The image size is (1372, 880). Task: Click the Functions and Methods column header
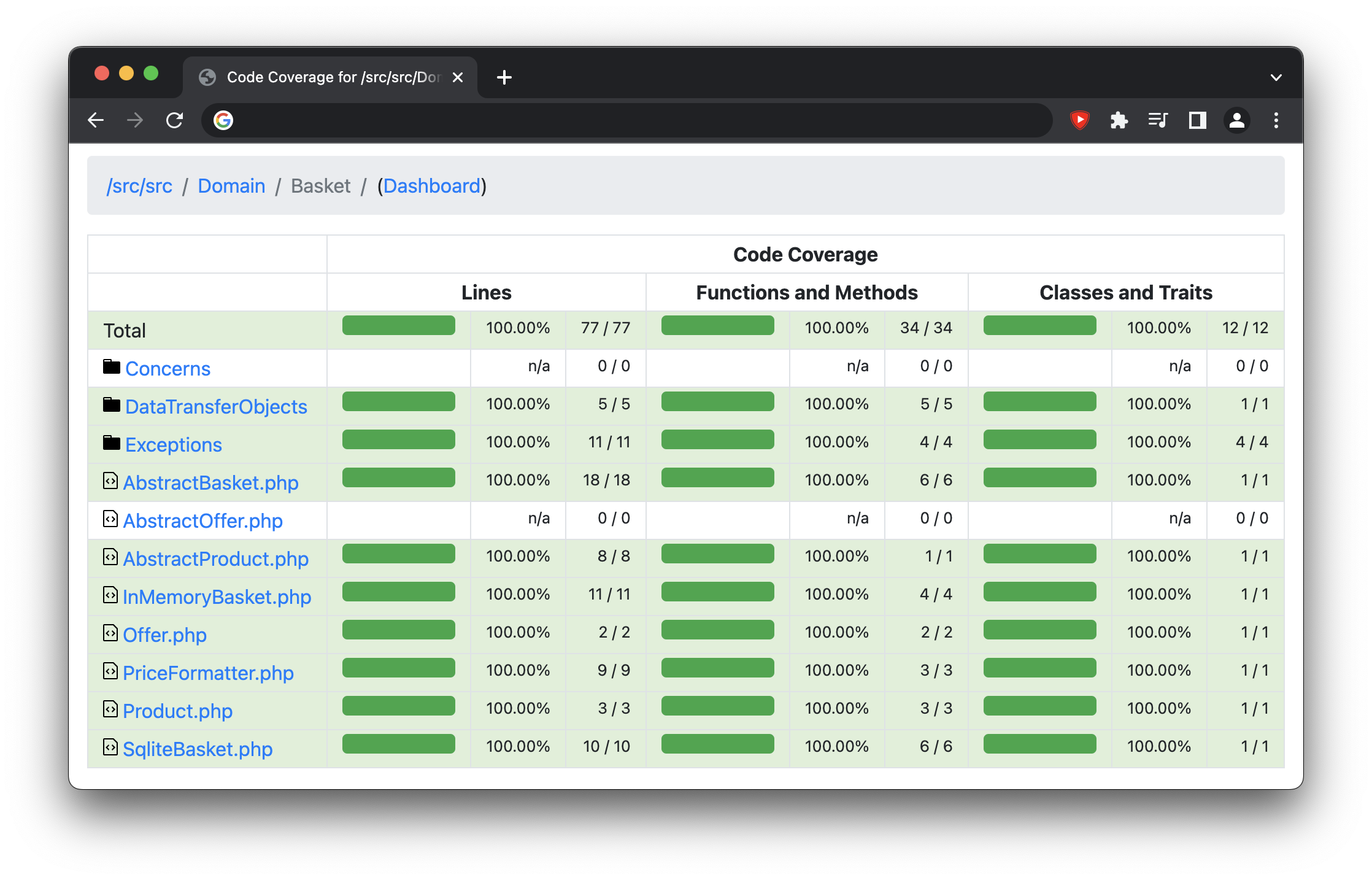click(x=807, y=292)
